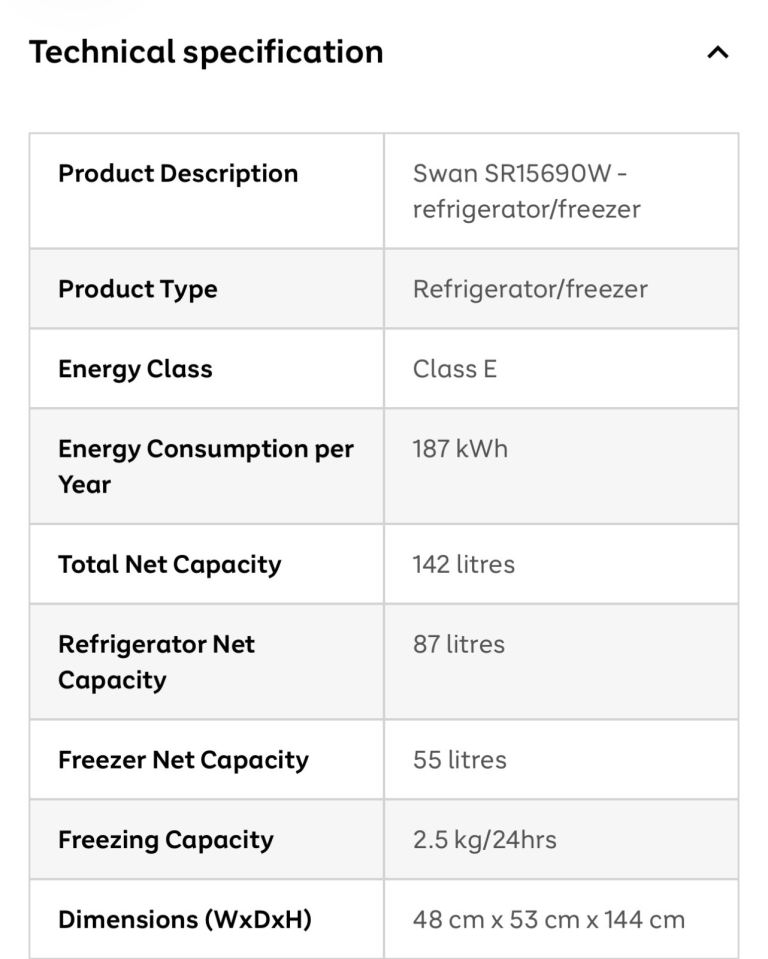Select the Total Net Capacity label
The height and width of the screenshot is (959, 768).
coord(169,565)
